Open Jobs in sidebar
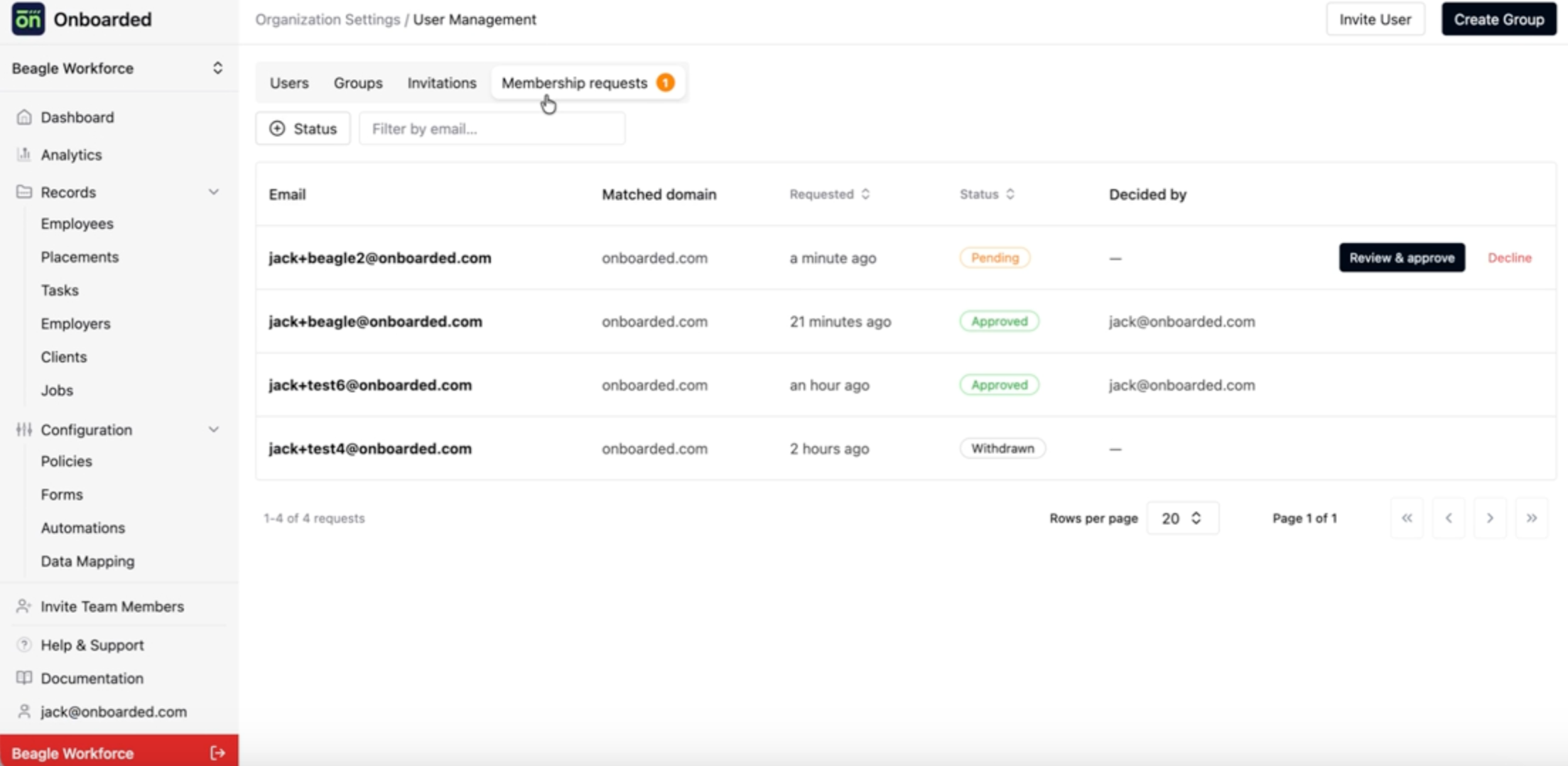 pos(57,390)
